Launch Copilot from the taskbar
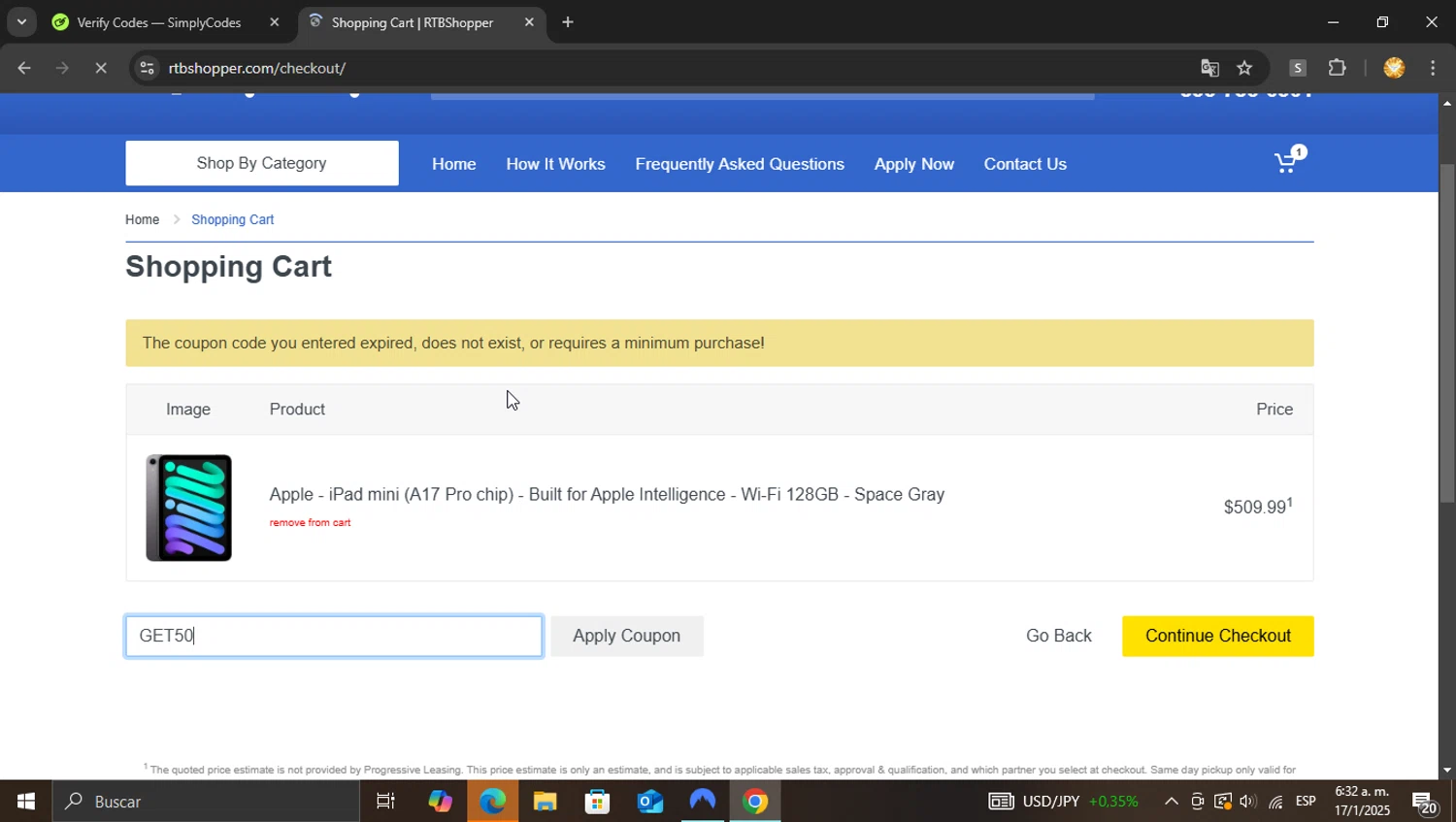The image size is (1456, 822). coord(440,802)
